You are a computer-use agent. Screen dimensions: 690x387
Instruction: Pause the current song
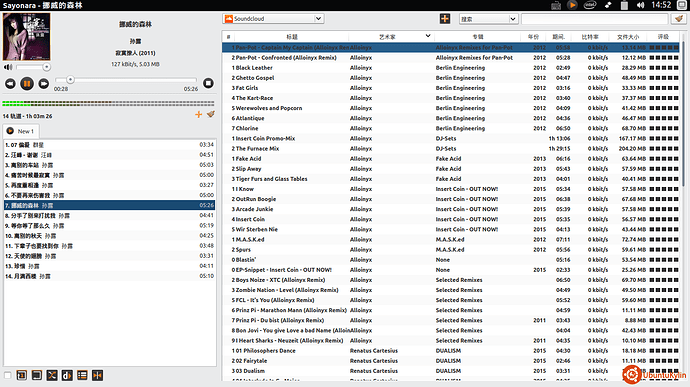coord(27,83)
